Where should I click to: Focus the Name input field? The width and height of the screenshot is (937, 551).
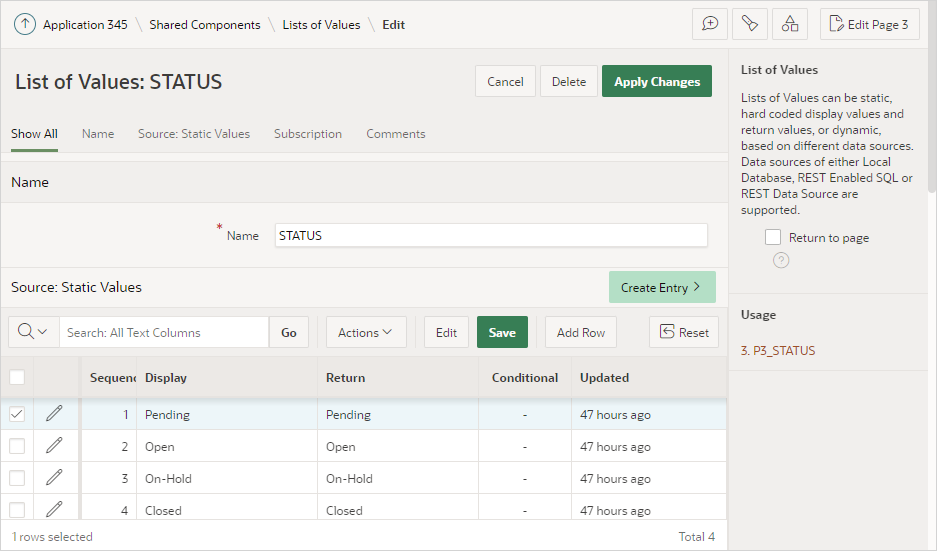491,235
